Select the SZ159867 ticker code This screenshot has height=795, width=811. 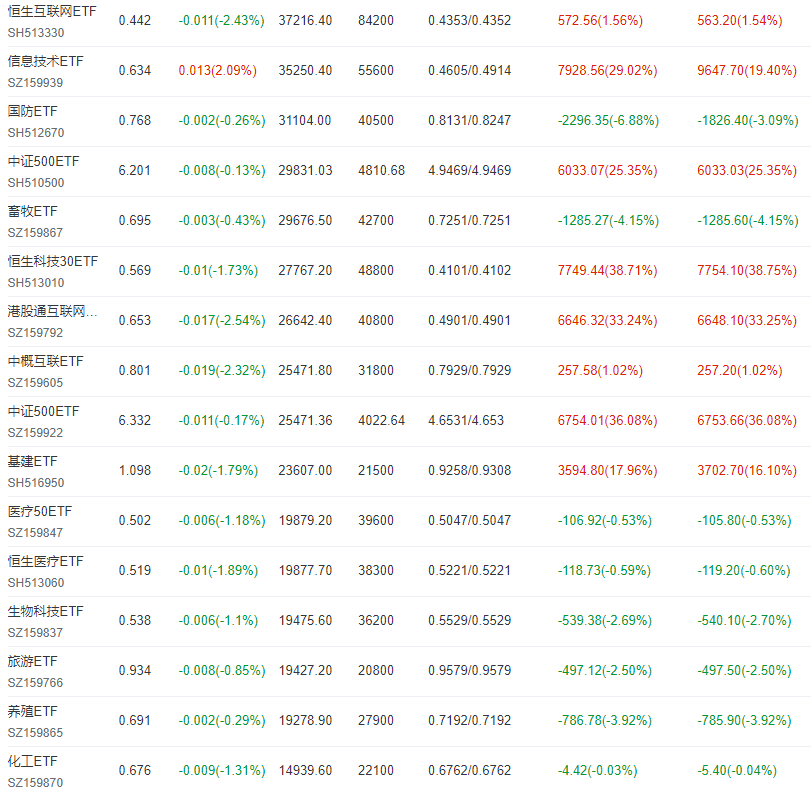point(35,233)
